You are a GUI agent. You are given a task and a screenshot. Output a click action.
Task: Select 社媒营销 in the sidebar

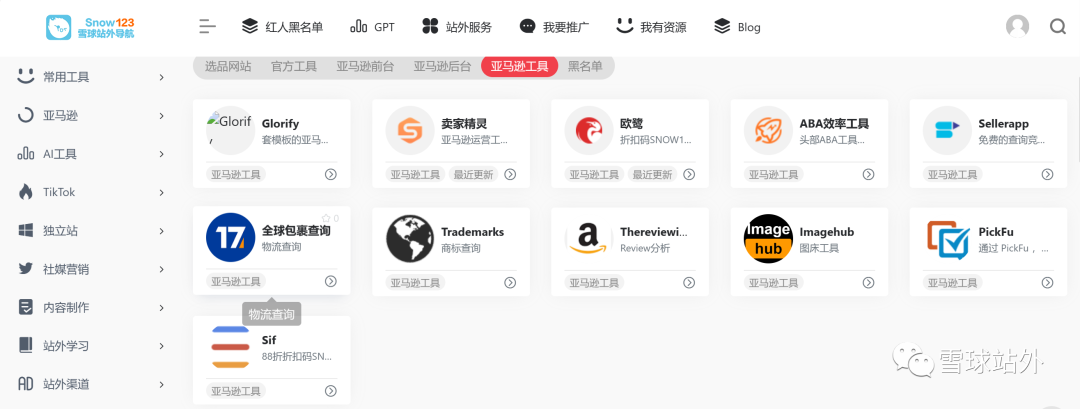pyautogui.click(x=66, y=269)
